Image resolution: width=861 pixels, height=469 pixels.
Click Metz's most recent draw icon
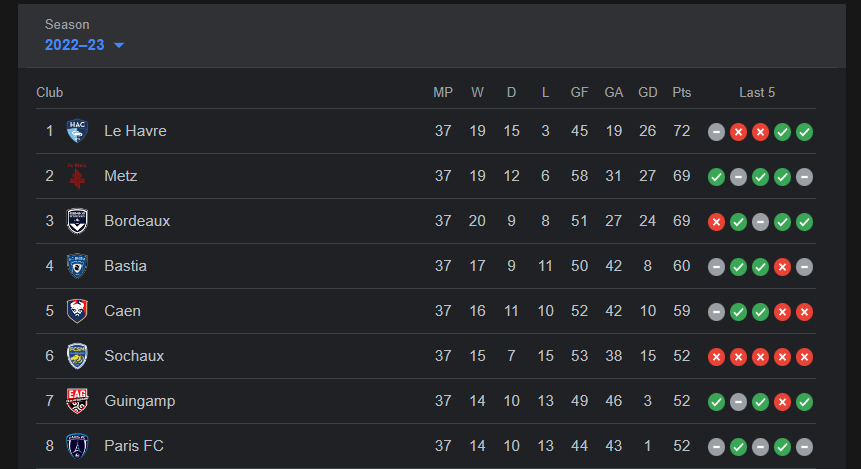(804, 177)
